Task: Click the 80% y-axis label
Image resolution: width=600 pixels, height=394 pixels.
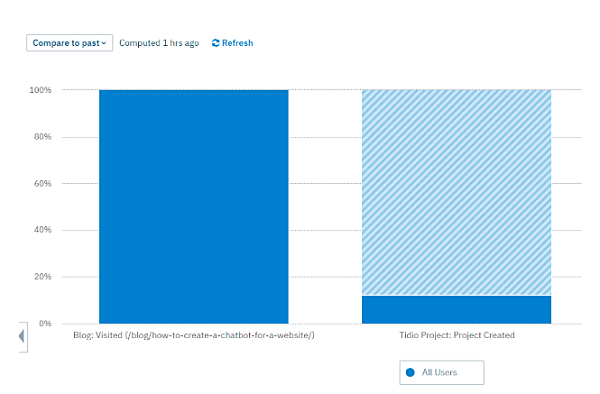Action: (42, 137)
